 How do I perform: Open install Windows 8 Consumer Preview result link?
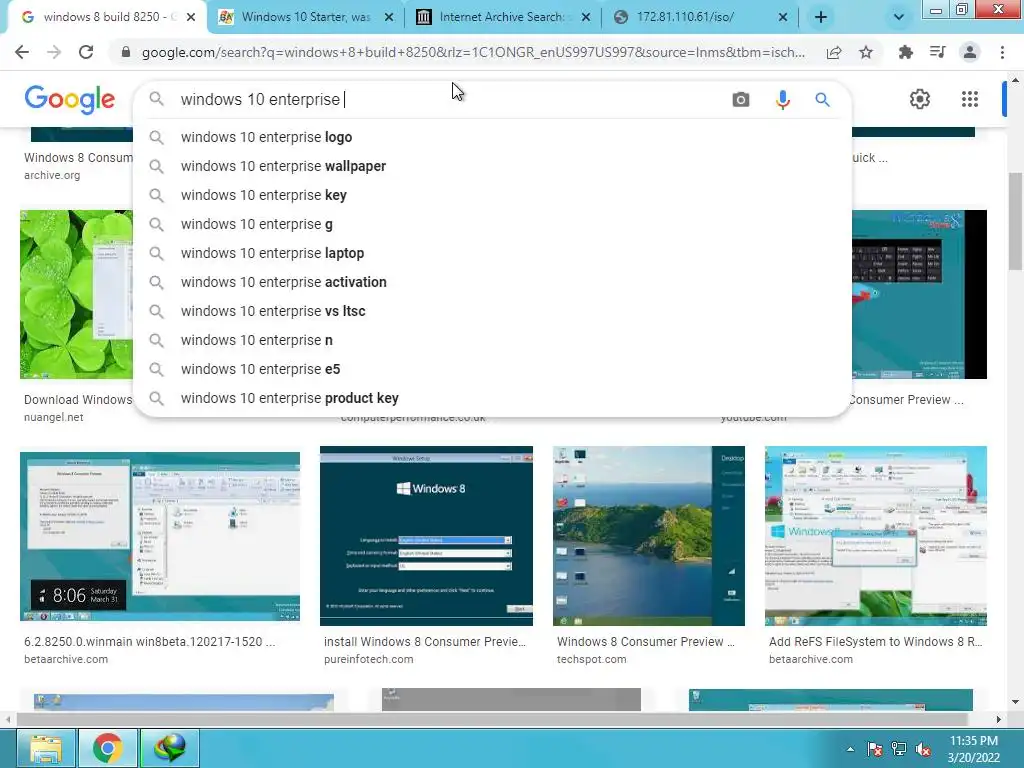coord(424,642)
